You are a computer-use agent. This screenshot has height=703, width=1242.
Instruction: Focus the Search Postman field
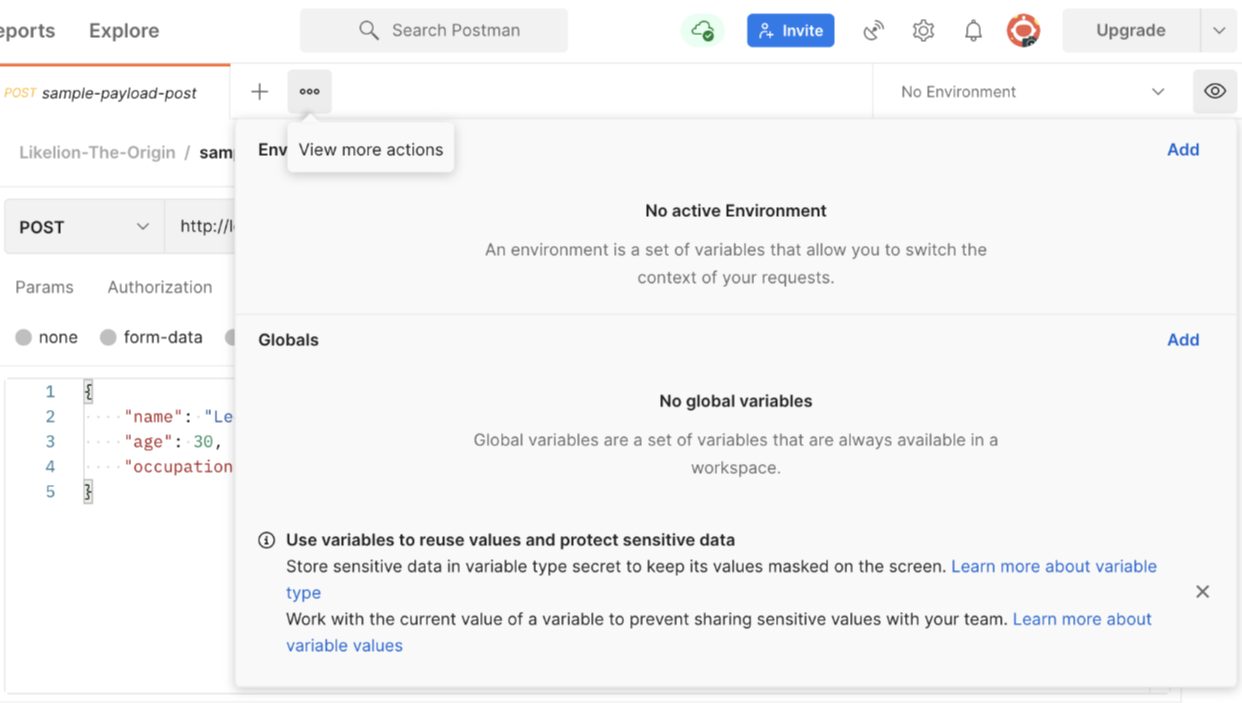pos(434,30)
